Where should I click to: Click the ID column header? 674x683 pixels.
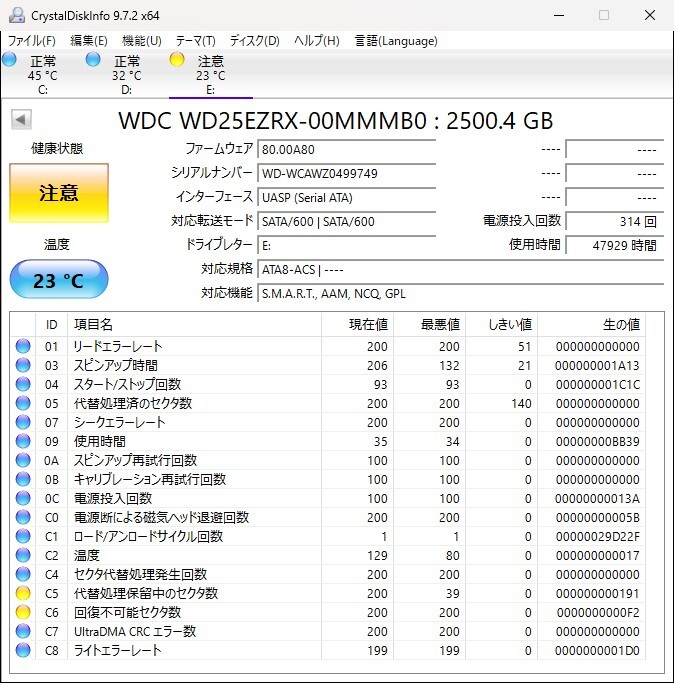(x=51, y=325)
